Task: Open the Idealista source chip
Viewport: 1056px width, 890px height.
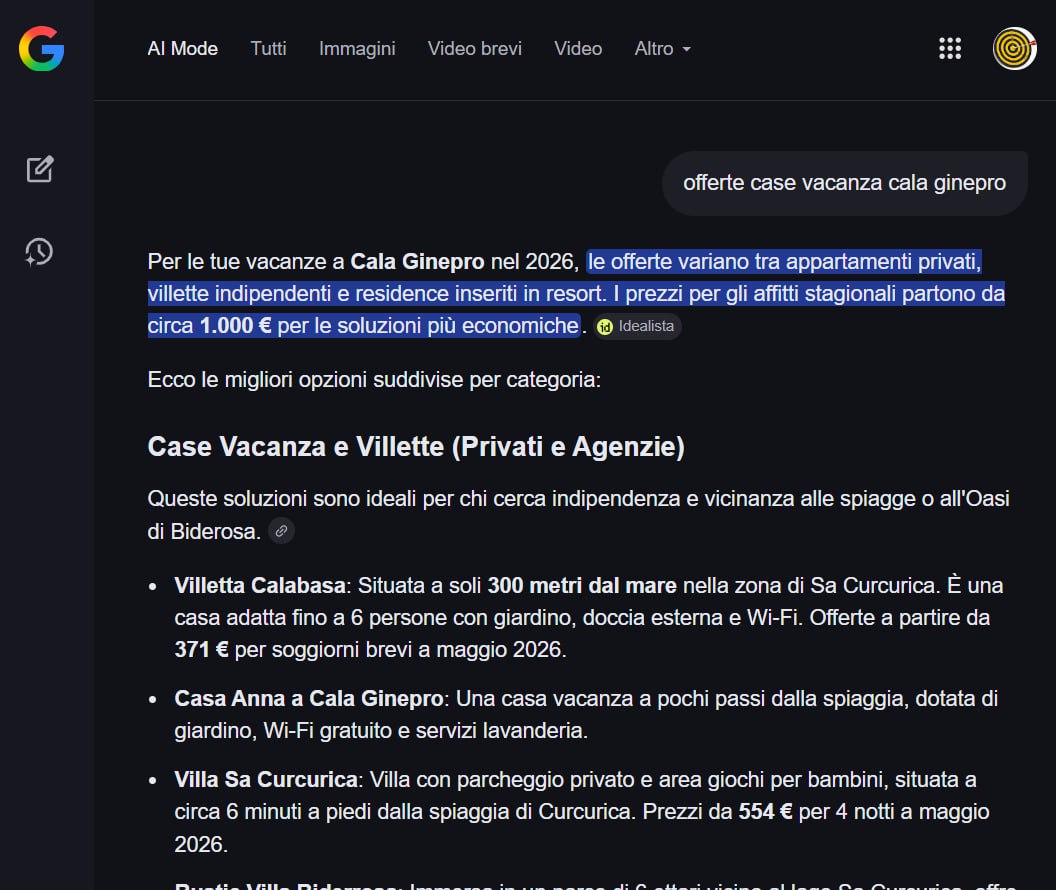Action: coord(637,326)
